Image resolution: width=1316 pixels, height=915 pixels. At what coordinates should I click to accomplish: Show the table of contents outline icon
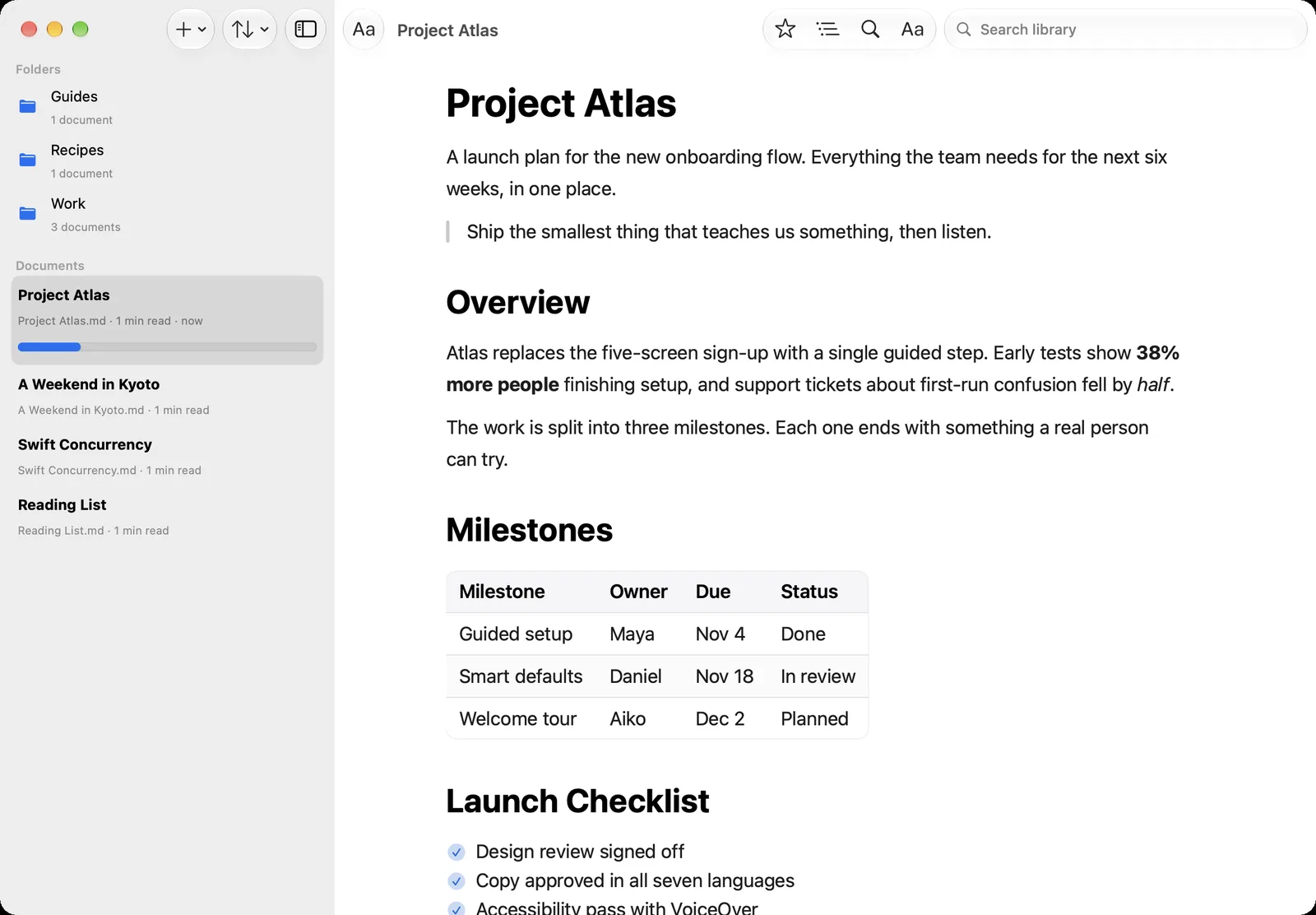(827, 30)
